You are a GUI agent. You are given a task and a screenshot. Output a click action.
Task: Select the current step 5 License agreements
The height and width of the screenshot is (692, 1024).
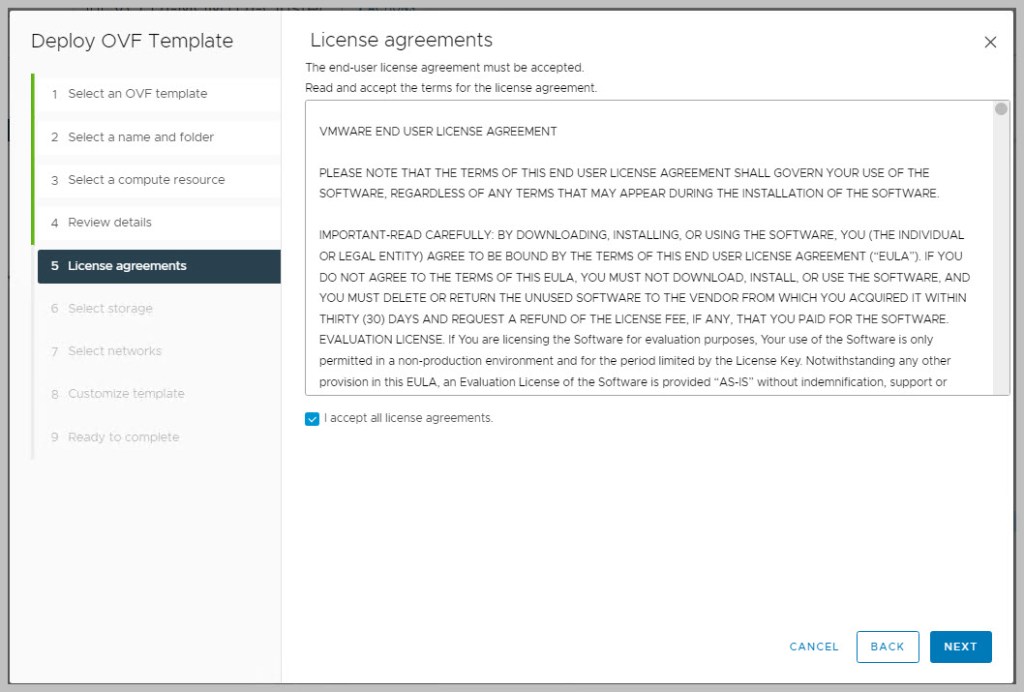(x=127, y=266)
